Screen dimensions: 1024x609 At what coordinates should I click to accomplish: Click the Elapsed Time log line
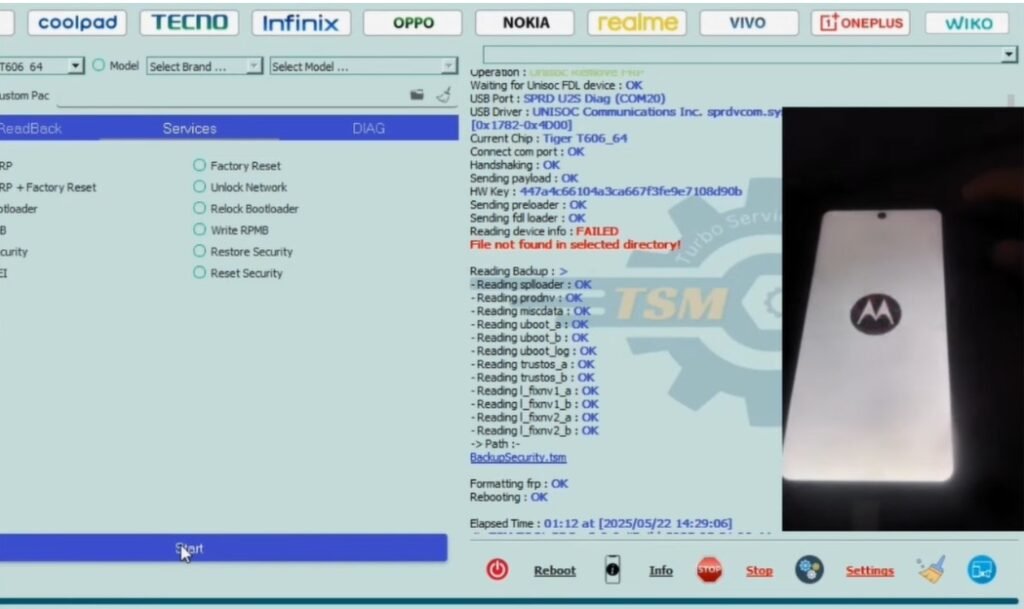pos(601,523)
